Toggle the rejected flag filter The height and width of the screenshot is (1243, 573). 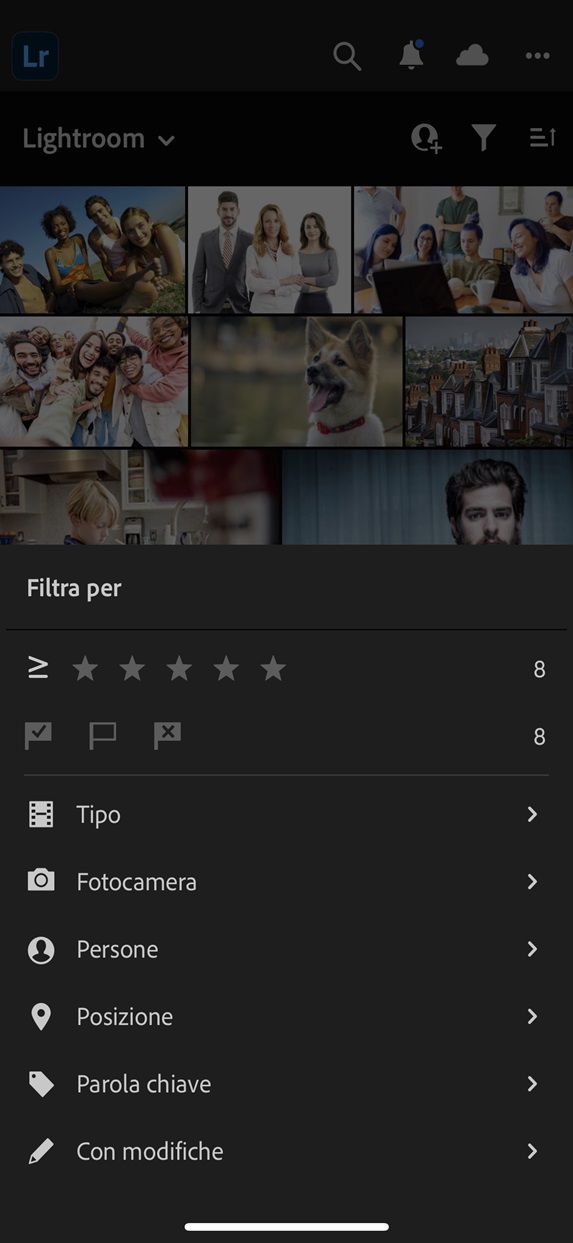[167, 736]
